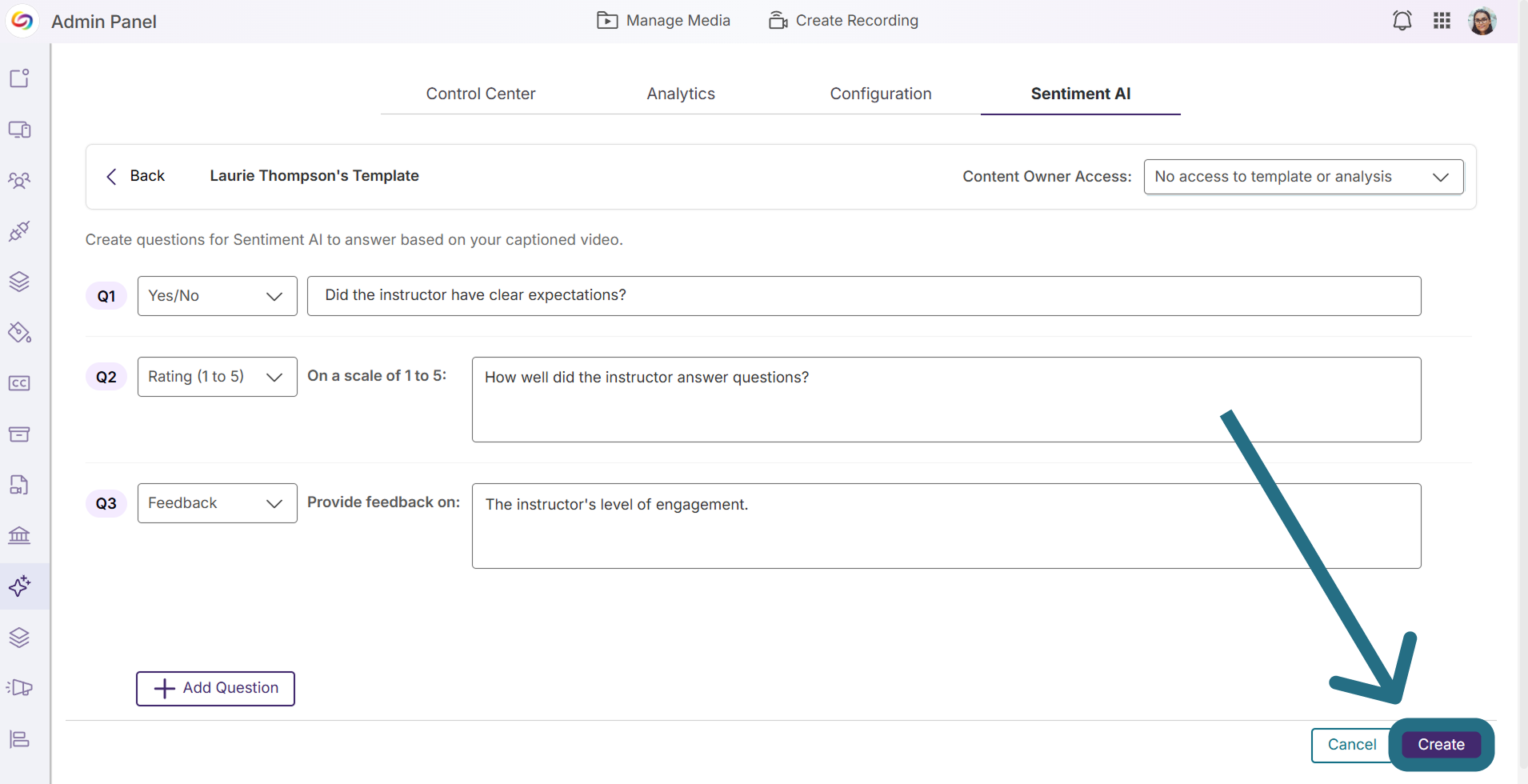Click the devices sidebar icon
This screenshot has height=784, width=1528.
pos(20,130)
